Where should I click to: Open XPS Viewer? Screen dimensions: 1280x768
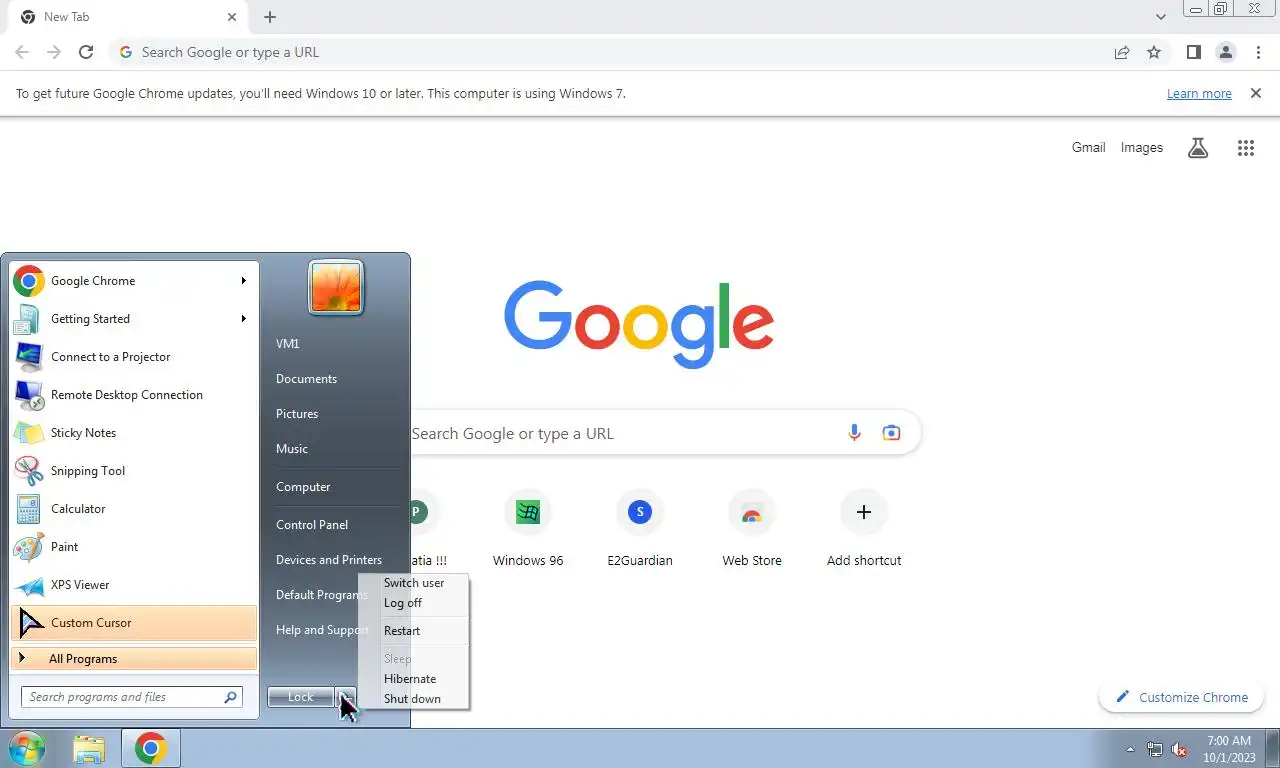134,585
